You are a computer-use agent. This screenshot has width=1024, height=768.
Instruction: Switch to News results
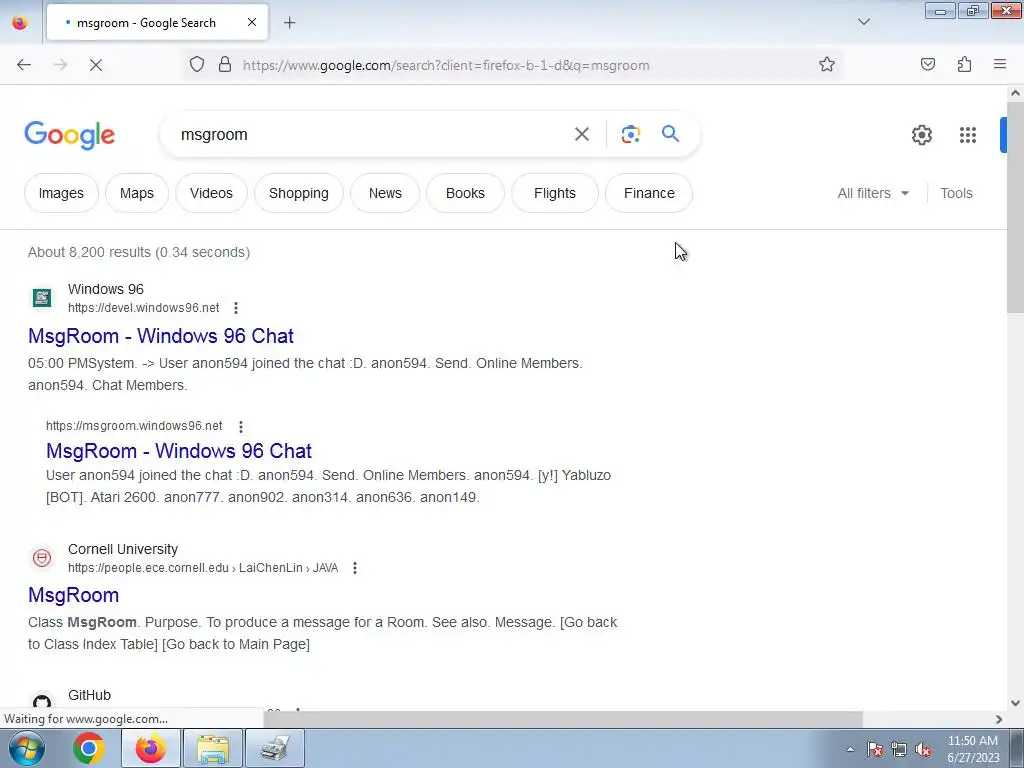(x=385, y=193)
